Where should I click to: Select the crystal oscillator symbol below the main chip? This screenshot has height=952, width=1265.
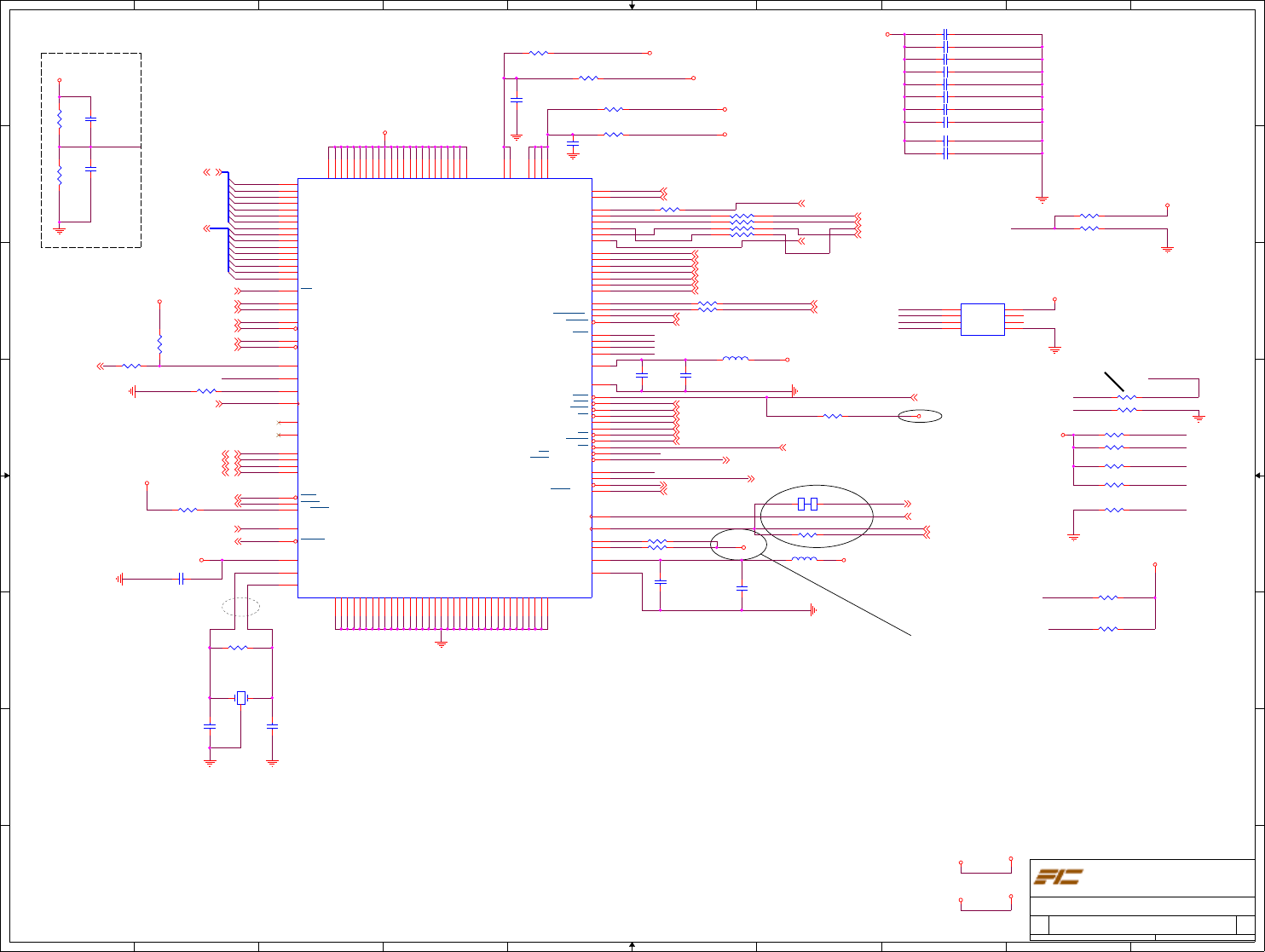(x=241, y=698)
